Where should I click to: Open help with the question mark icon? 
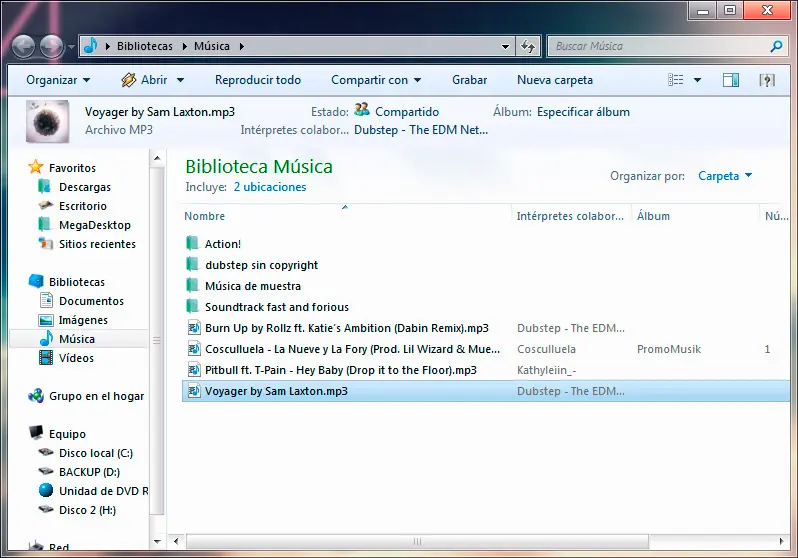[767, 80]
